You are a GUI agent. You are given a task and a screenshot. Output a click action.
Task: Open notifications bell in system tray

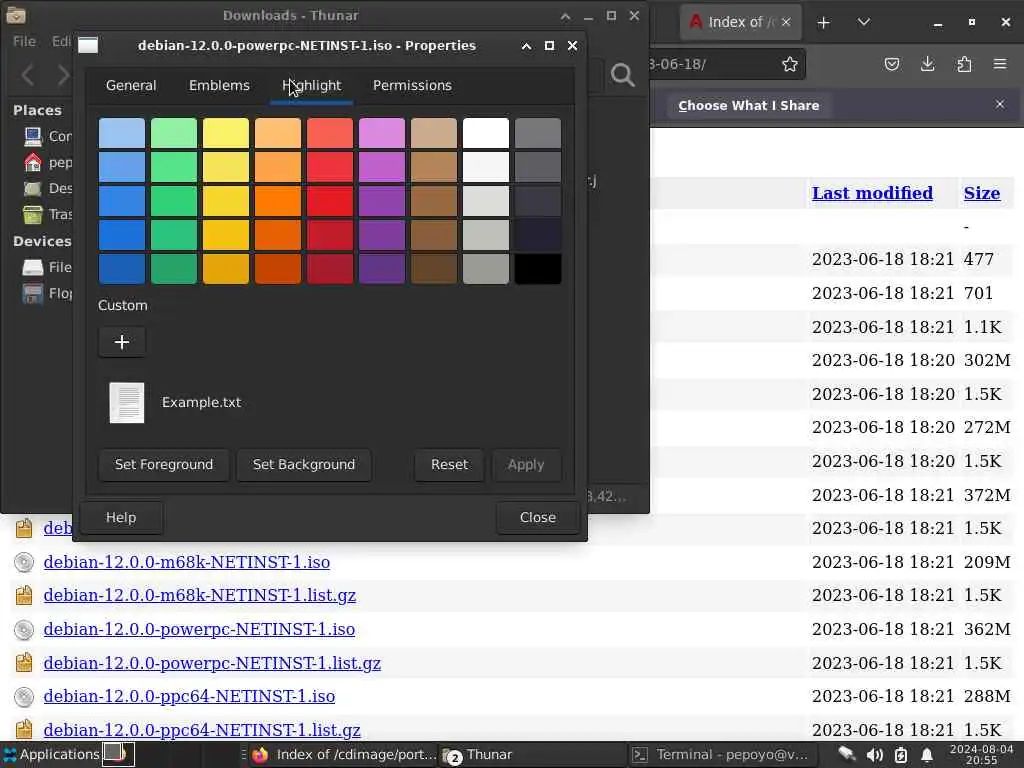(x=927, y=756)
